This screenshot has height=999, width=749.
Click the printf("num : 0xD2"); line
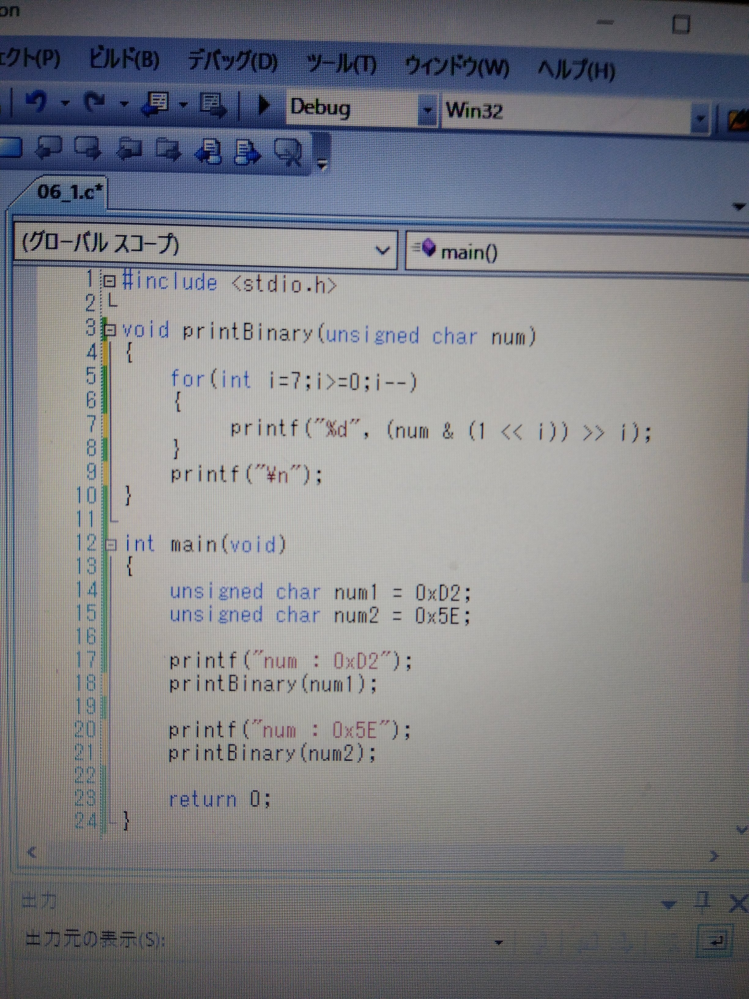(290, 661)
